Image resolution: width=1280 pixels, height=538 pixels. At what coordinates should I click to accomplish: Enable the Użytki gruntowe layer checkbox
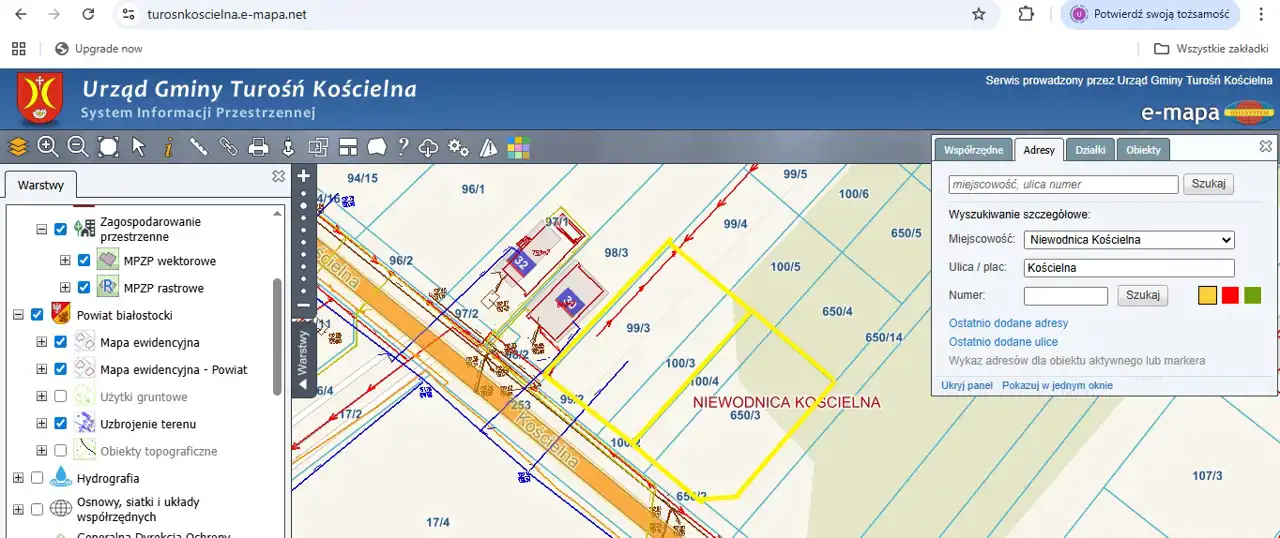point(61,397)
